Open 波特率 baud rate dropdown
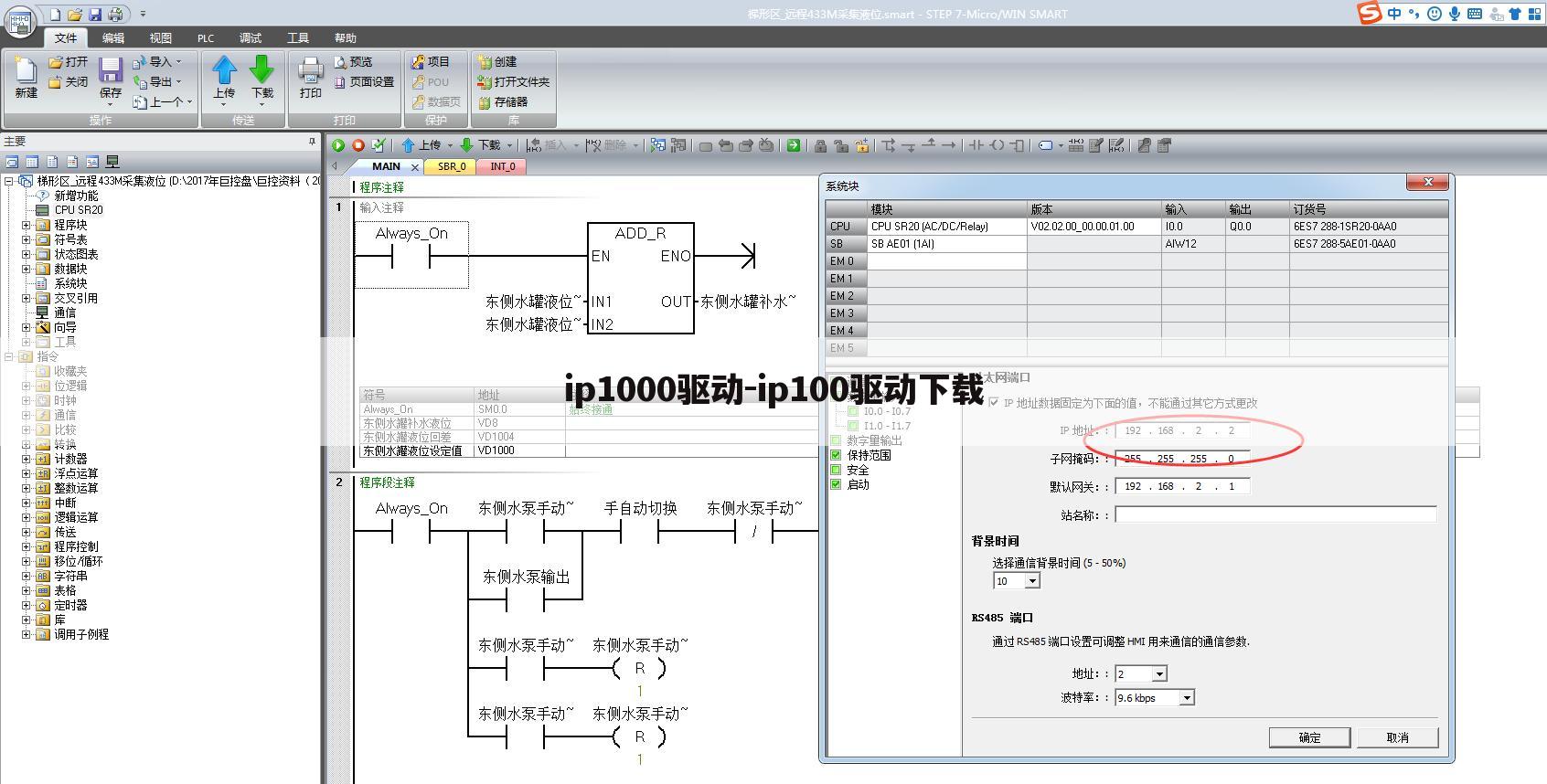The height and width of the screenshot is (784, 1547). coord(1187,698)
